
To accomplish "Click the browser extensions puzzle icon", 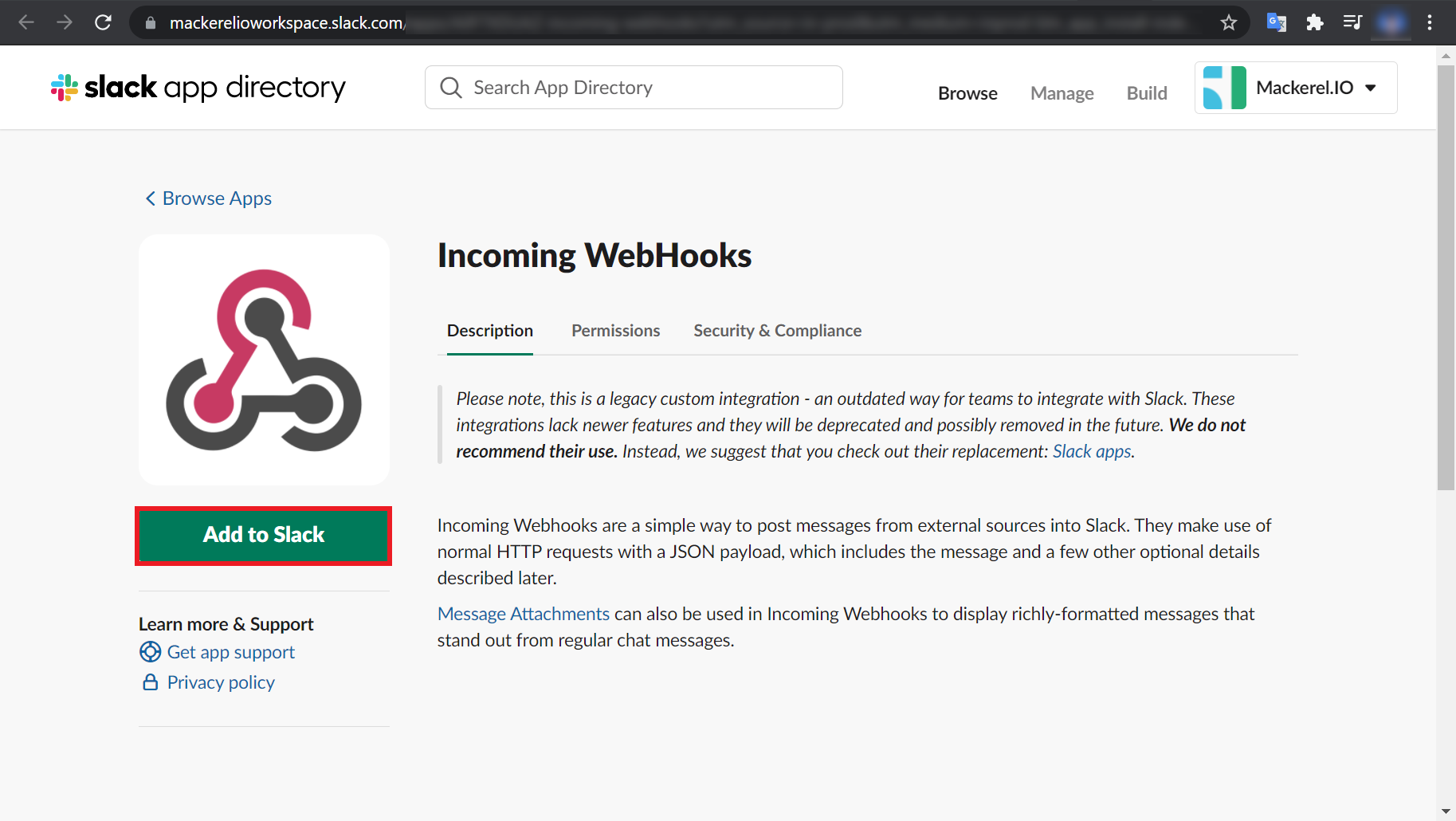I will (x=1314, y=22).
